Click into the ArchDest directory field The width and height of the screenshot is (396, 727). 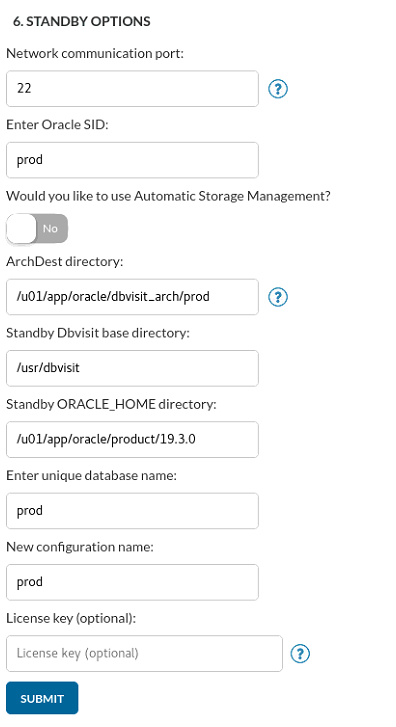[x=132, y=297]
